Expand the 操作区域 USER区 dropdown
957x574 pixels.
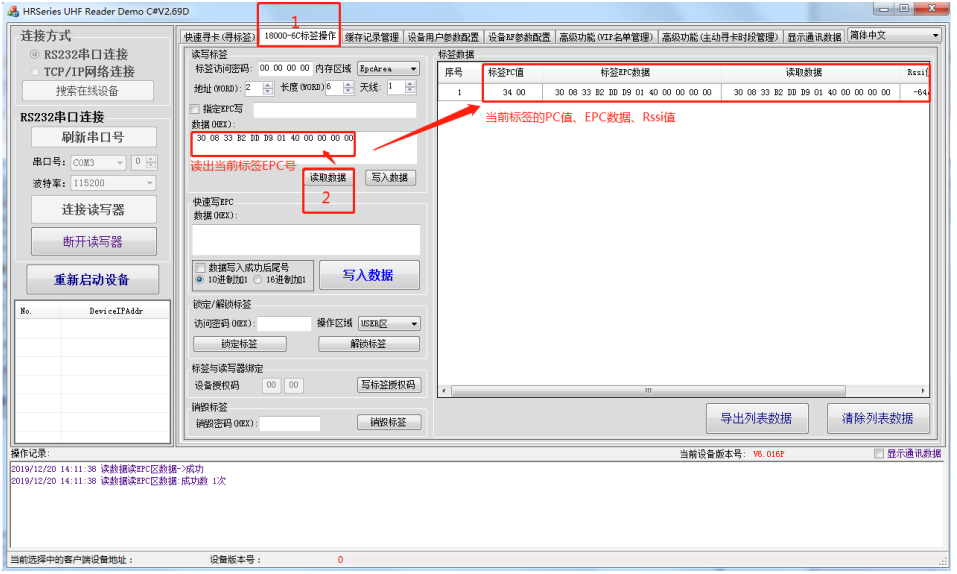(413, 324)
